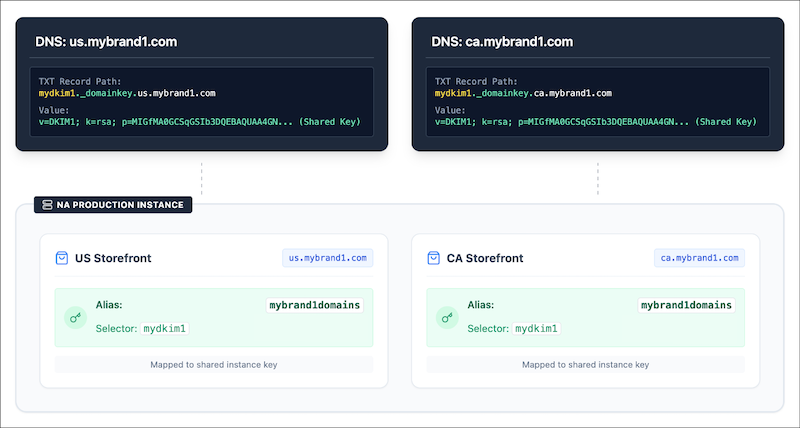Click 'TXT Record Path:' in us.mybrand1.com card

(80, 82)
